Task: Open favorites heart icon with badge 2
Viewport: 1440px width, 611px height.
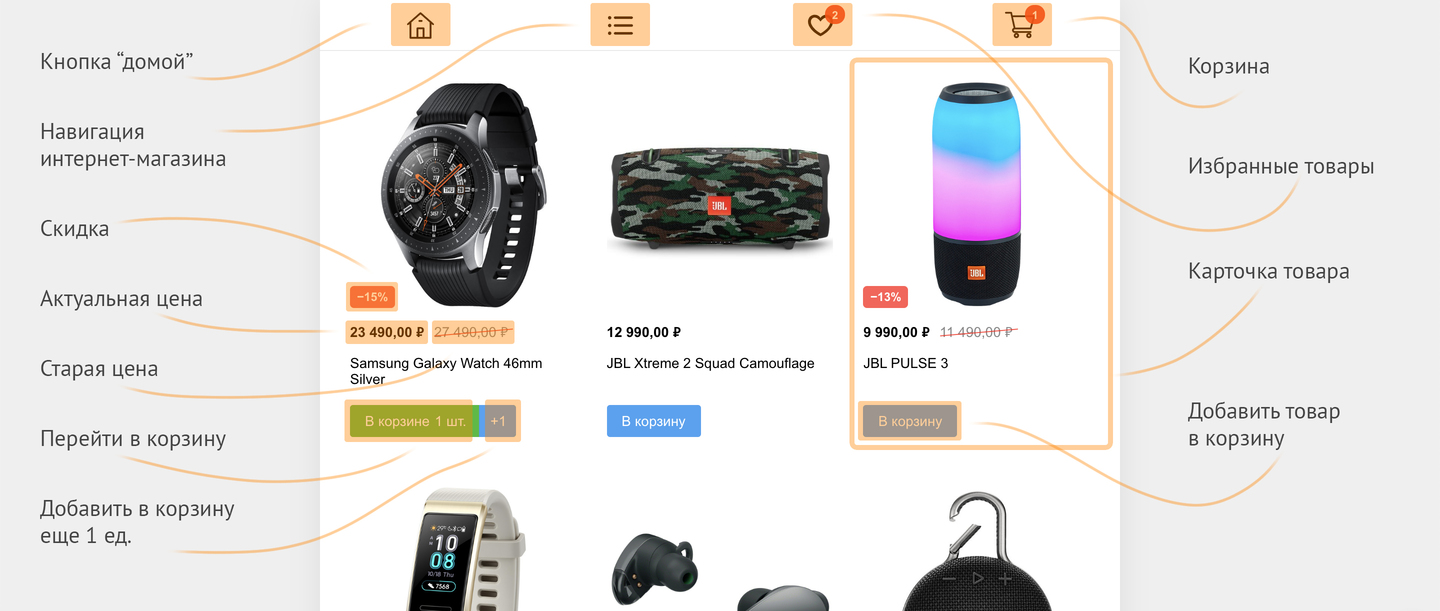Action: [822, 25]
